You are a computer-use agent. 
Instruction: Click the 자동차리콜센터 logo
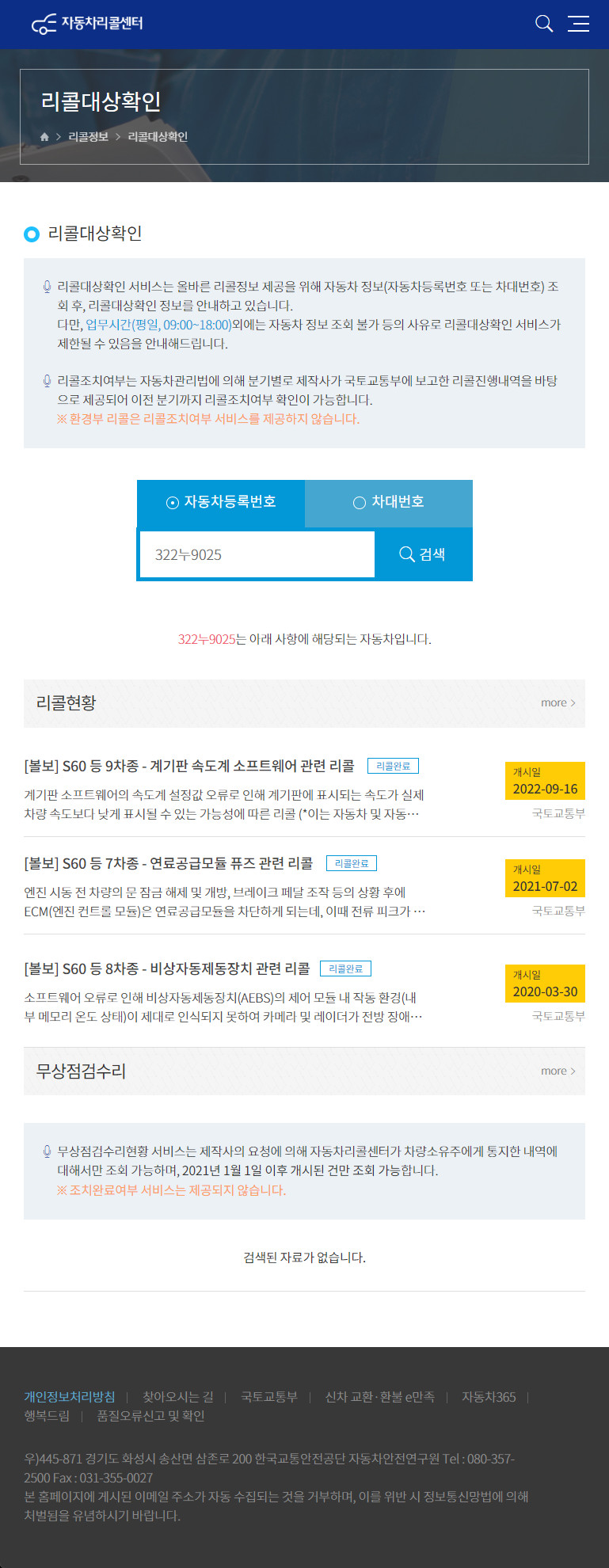[x=87, y=24]
